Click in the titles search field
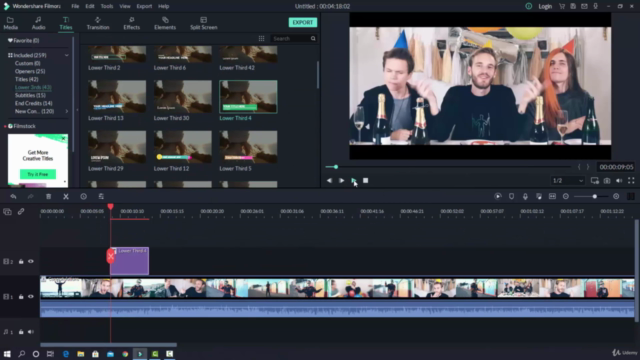 pos(291,38)
